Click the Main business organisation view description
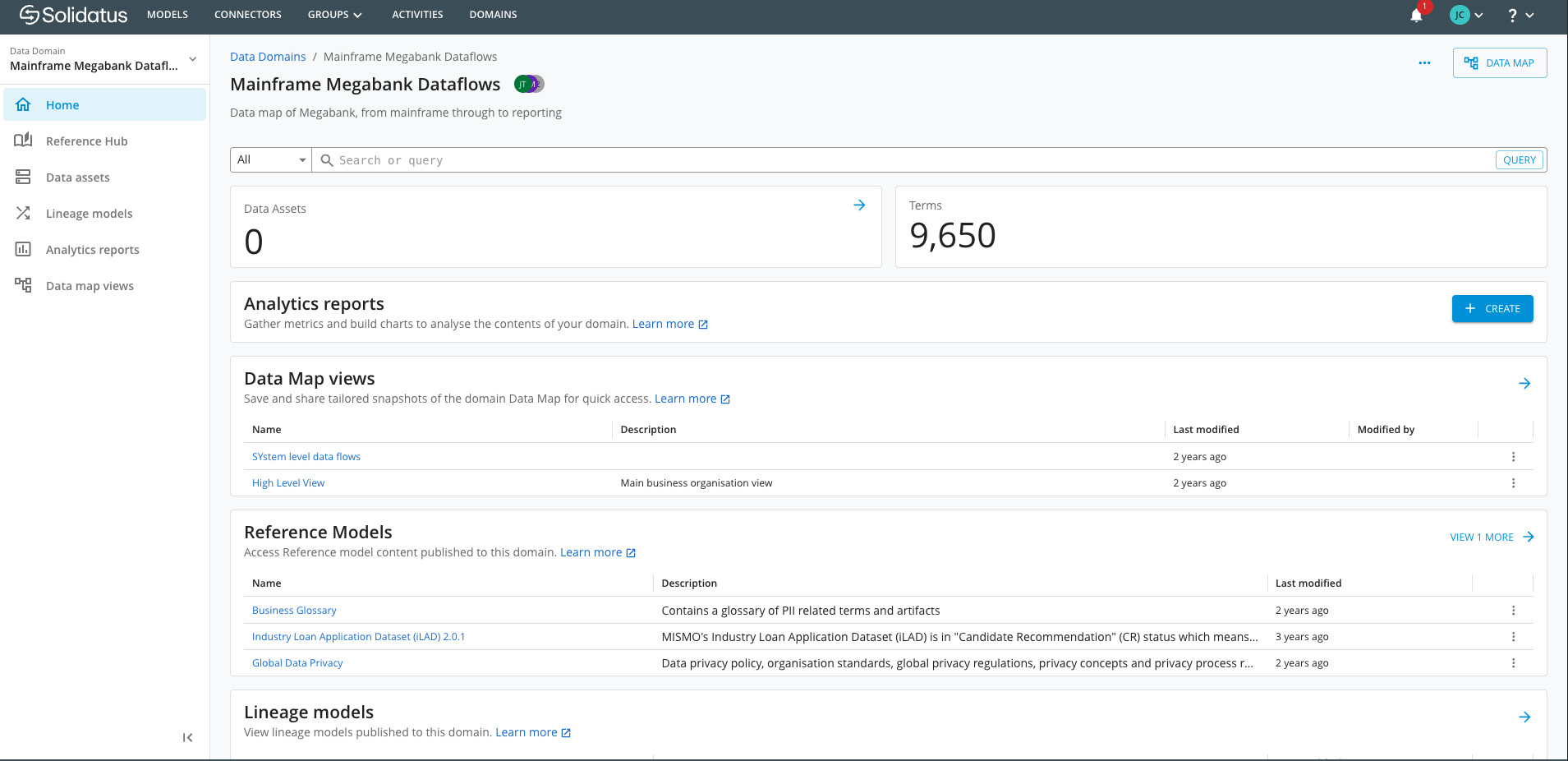 pyautogui.click(x=697, y=483)
